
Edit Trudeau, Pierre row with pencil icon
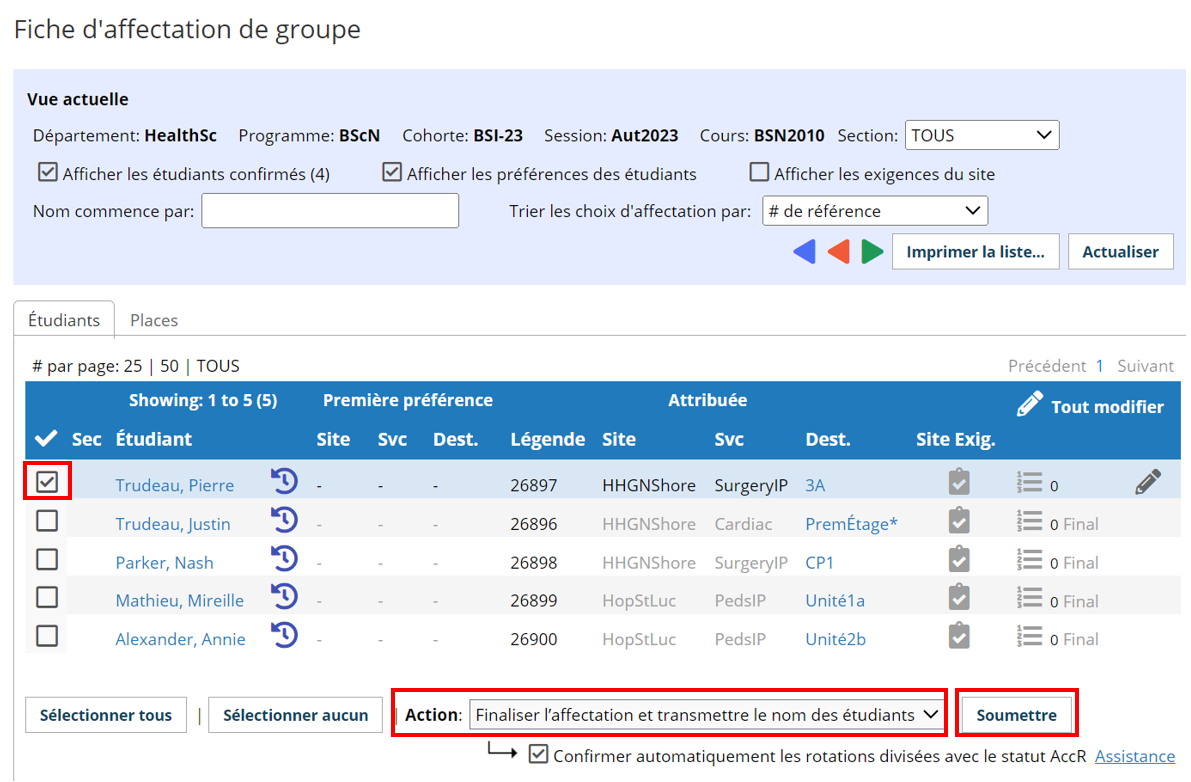coord(1148,482)
